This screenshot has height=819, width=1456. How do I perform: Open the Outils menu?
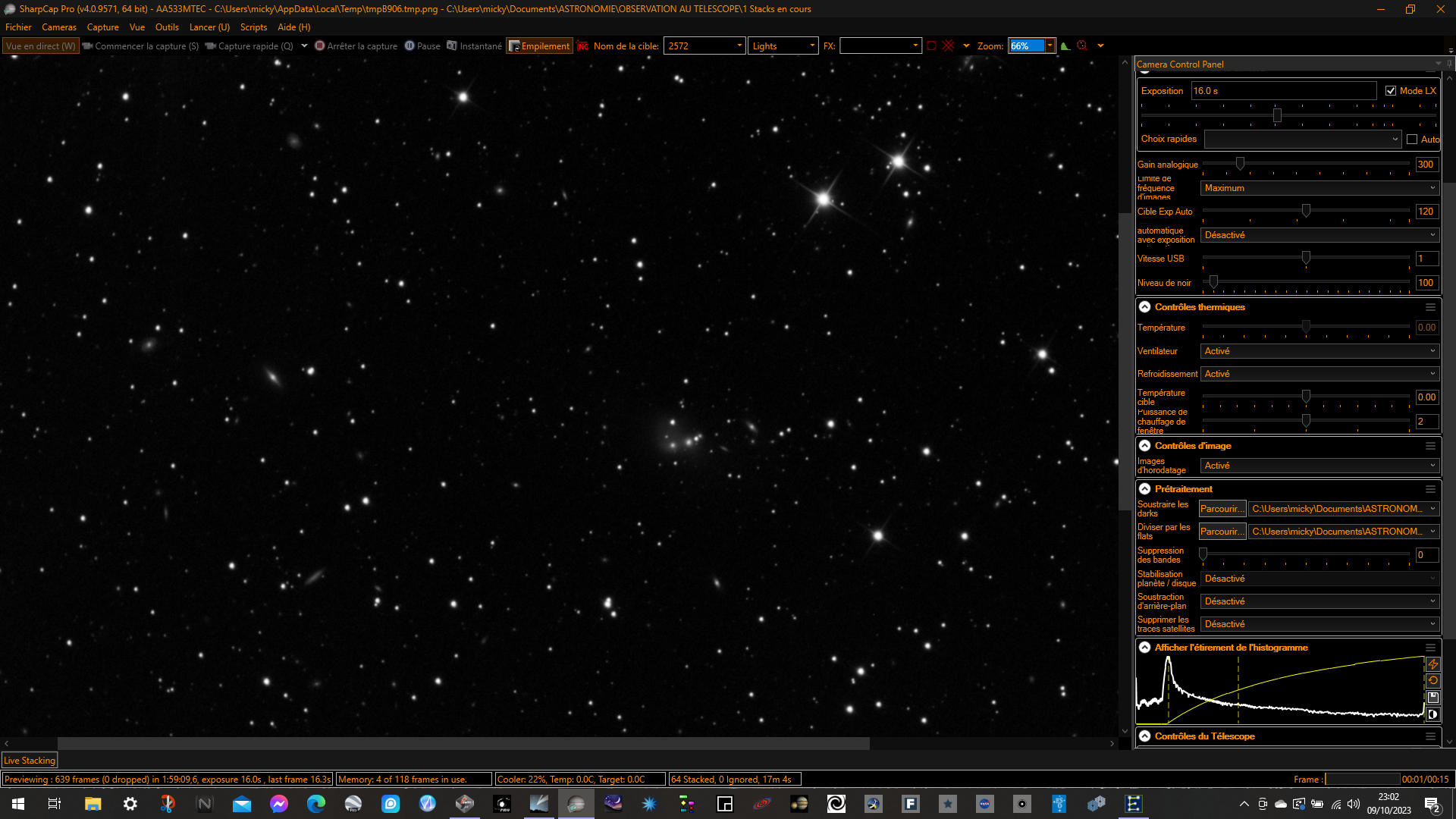click(167, 27)
